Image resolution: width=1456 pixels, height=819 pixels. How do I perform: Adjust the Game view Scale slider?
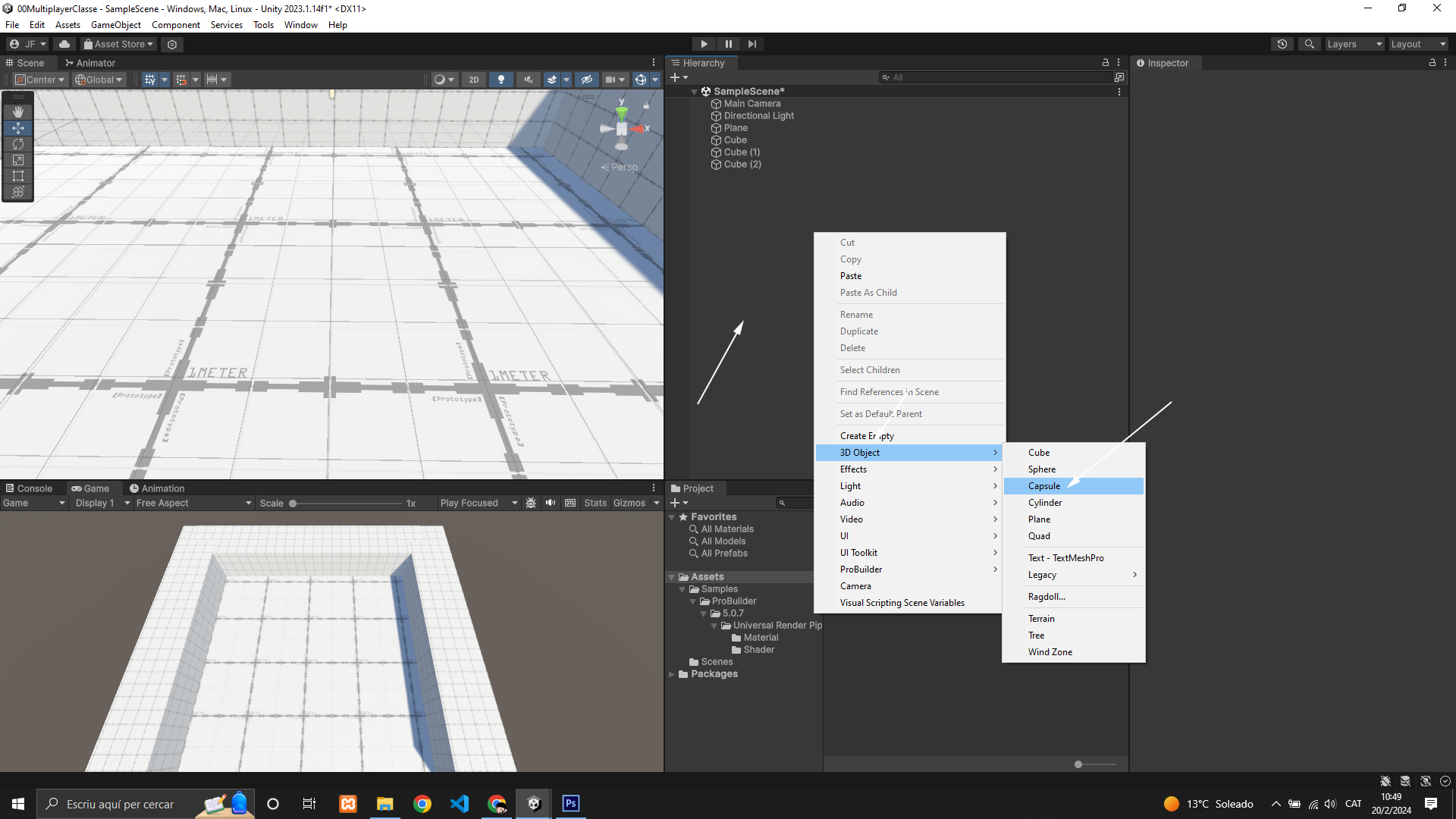tap(293, 504)
